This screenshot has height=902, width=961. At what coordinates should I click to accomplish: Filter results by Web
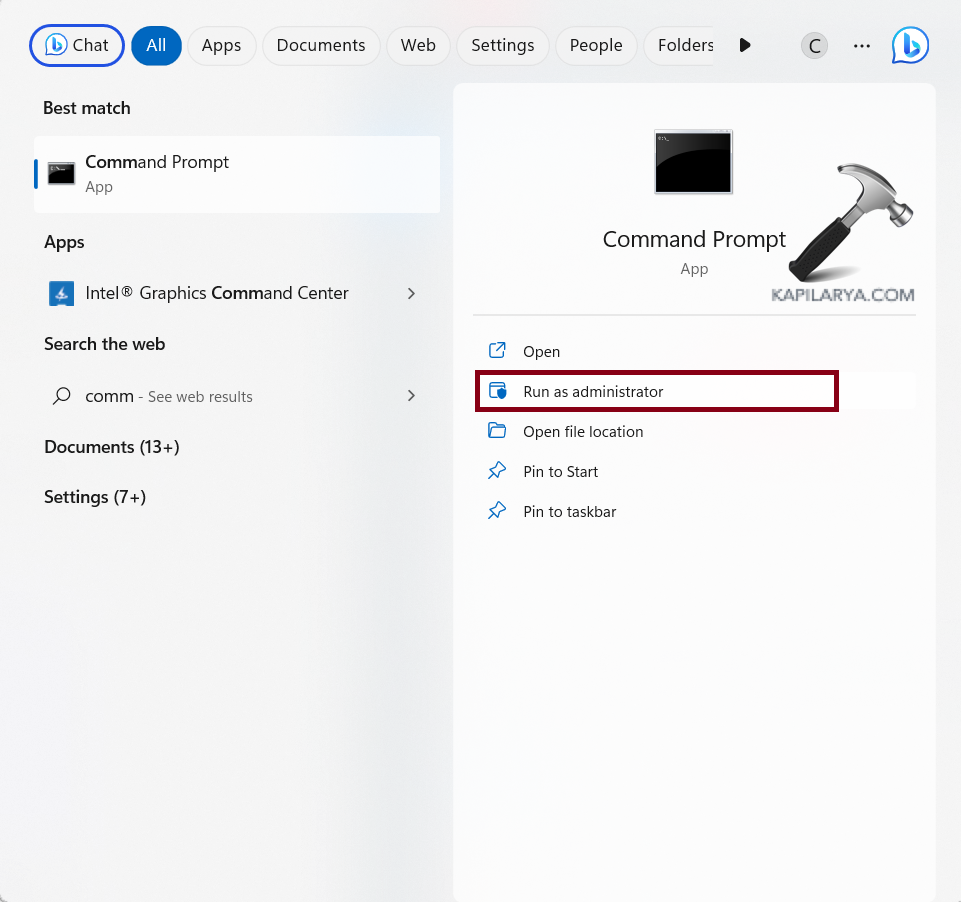(x=418, y=45)
